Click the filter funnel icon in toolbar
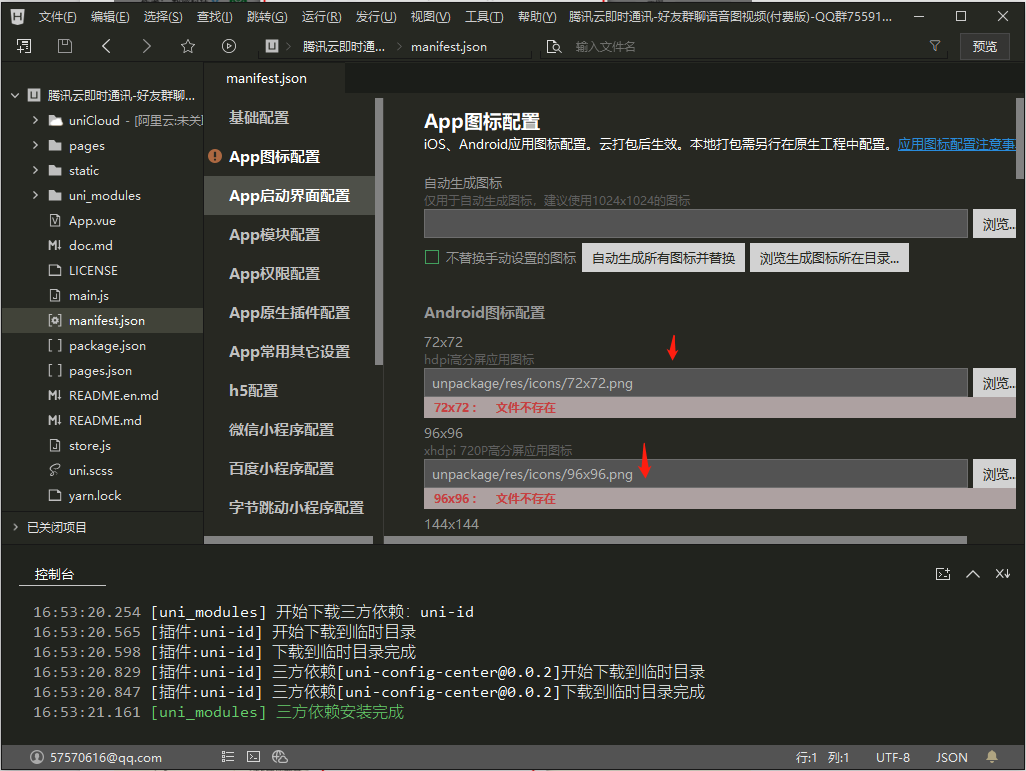Screen dimensions: 1026x771 point(934,46)
